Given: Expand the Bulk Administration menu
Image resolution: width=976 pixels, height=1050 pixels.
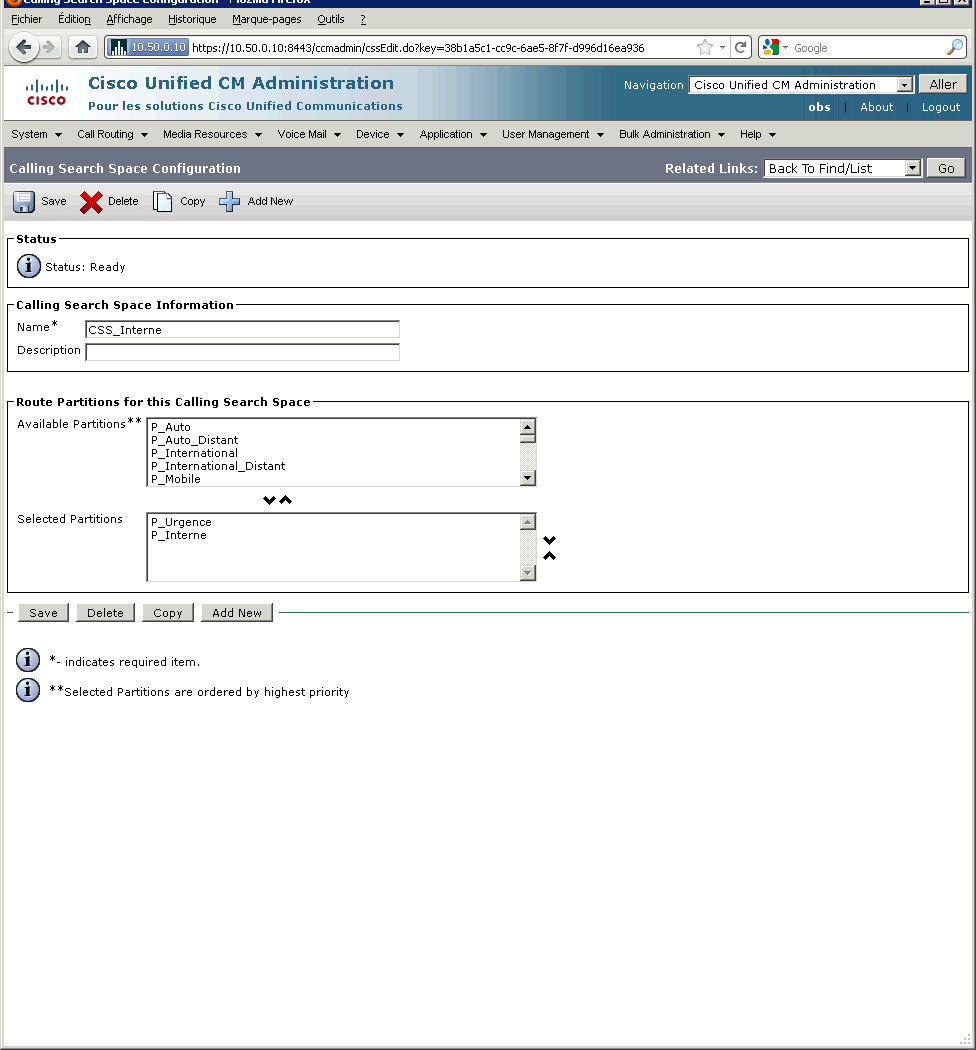Looking at the screenshot, I should (x=672, y=135).
